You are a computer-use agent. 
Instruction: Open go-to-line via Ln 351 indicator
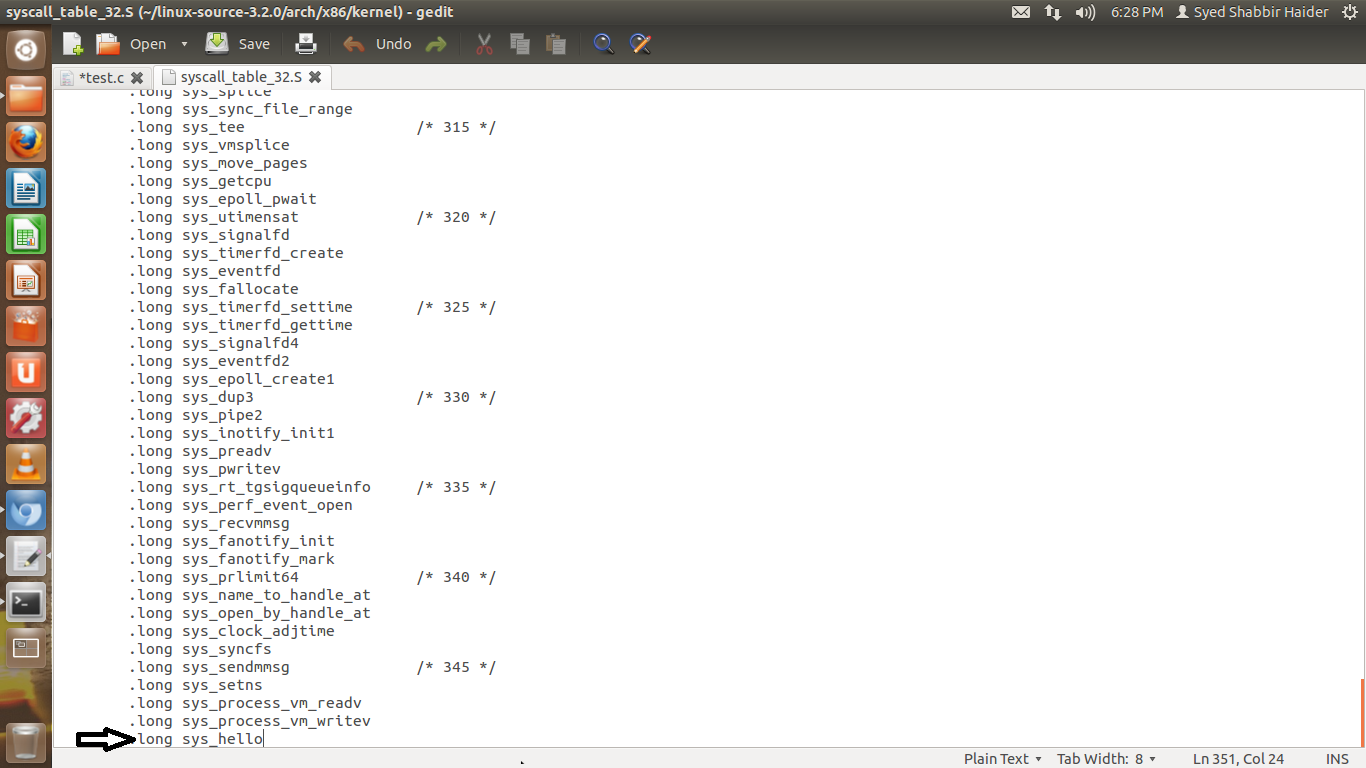tap(1239, 758)
